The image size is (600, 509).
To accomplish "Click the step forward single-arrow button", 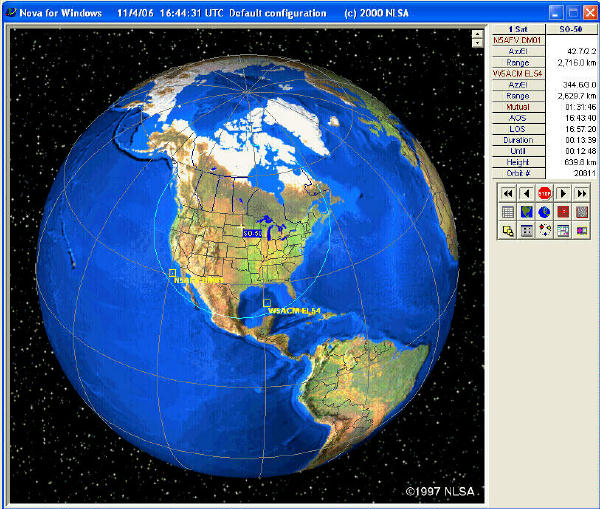I will tap(563, 194).
